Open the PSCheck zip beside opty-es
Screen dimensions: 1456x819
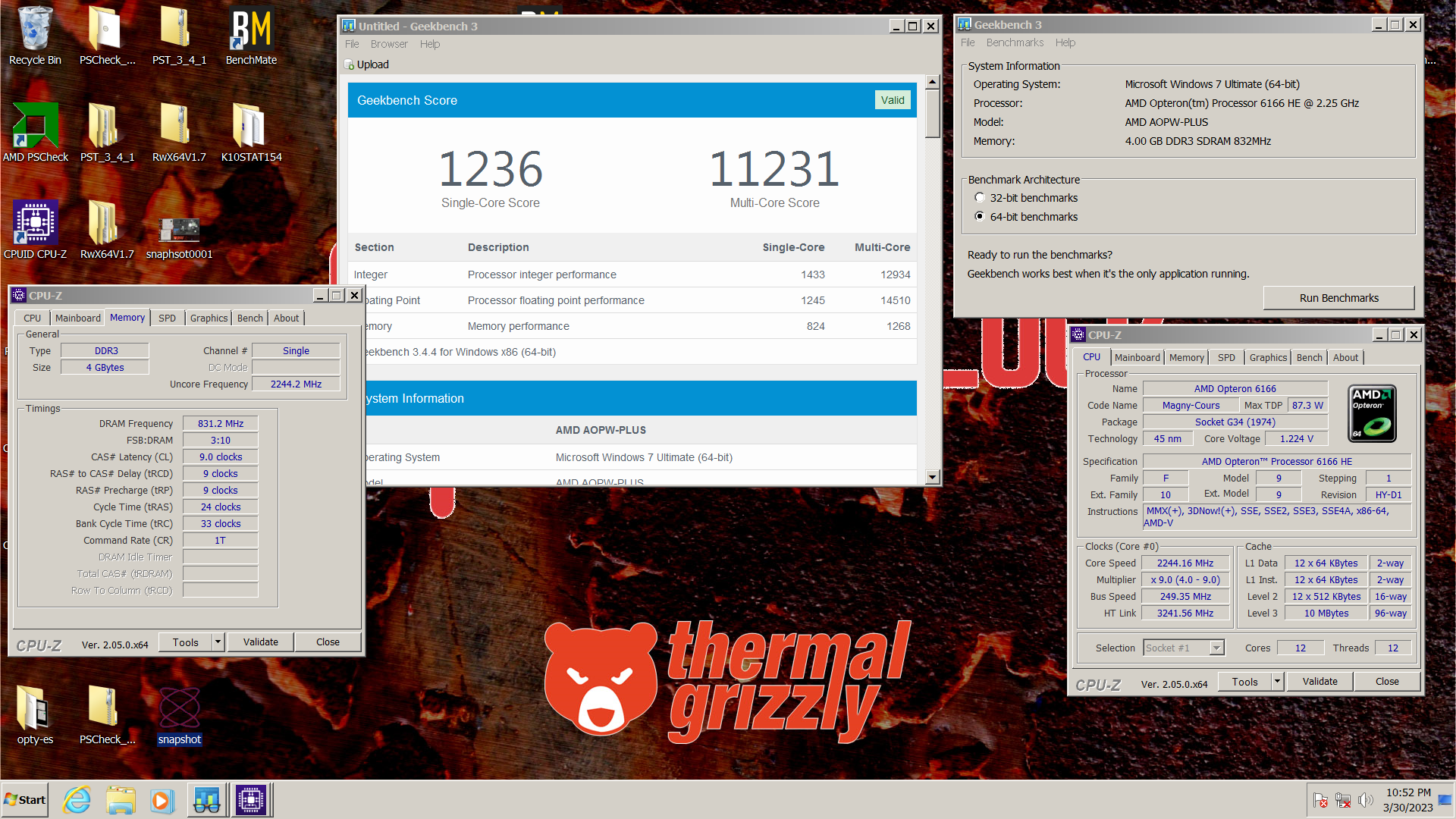click(x=107, y=716)
